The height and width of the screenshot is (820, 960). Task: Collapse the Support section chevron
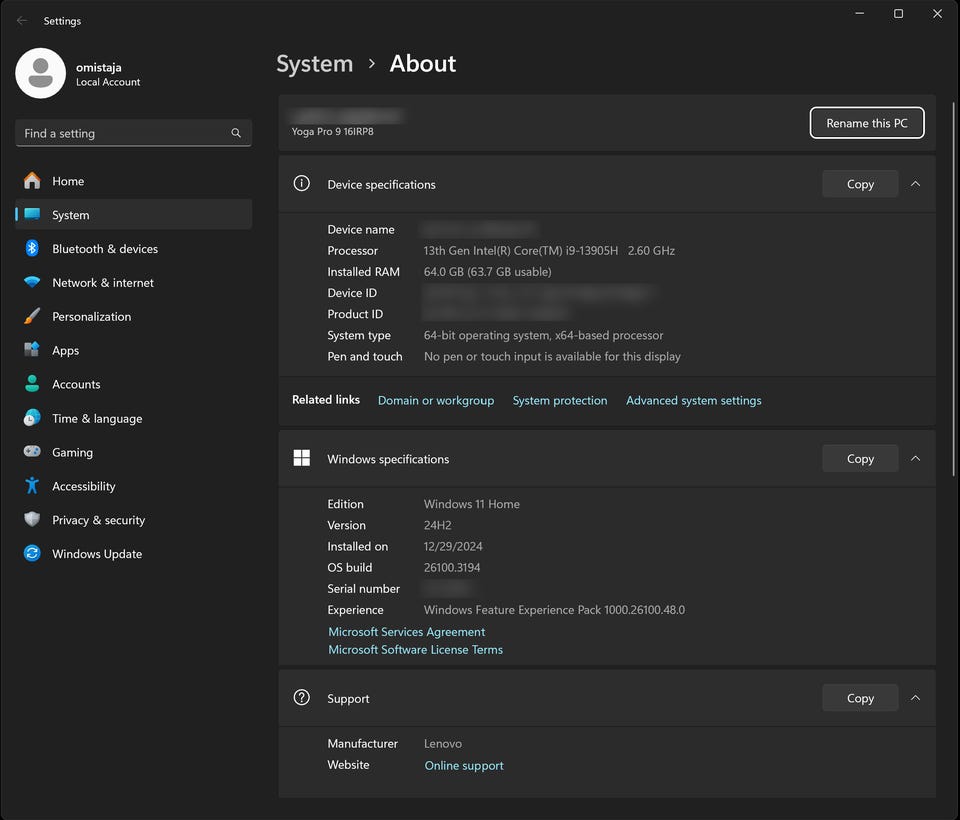point(915,699)
